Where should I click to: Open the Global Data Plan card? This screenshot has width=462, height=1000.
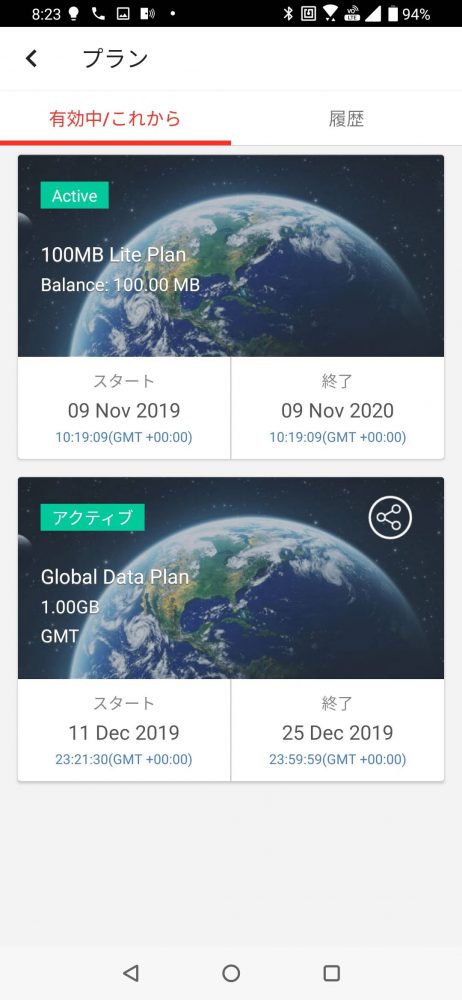click(231, 629)
